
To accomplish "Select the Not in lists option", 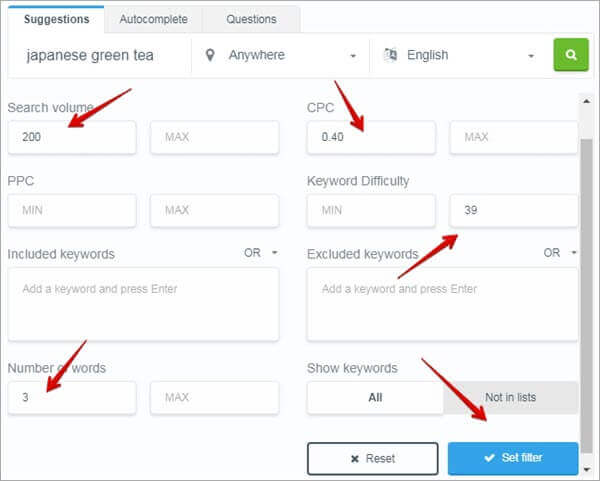I will point(510,397).
